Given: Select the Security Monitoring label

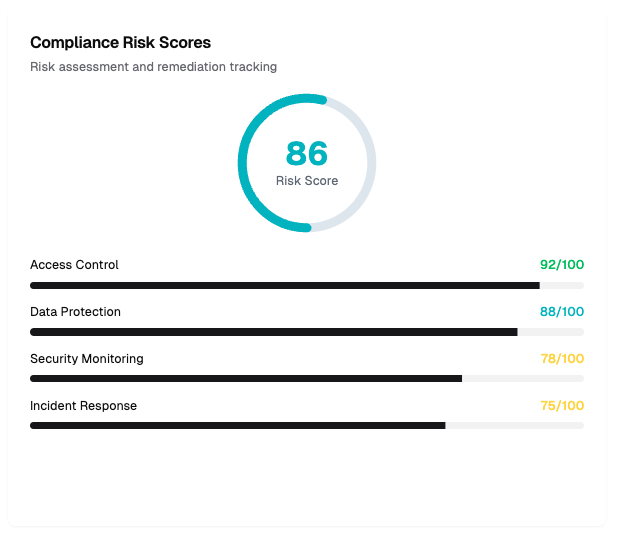Looking at the screenshot, I should pos(86,359).
